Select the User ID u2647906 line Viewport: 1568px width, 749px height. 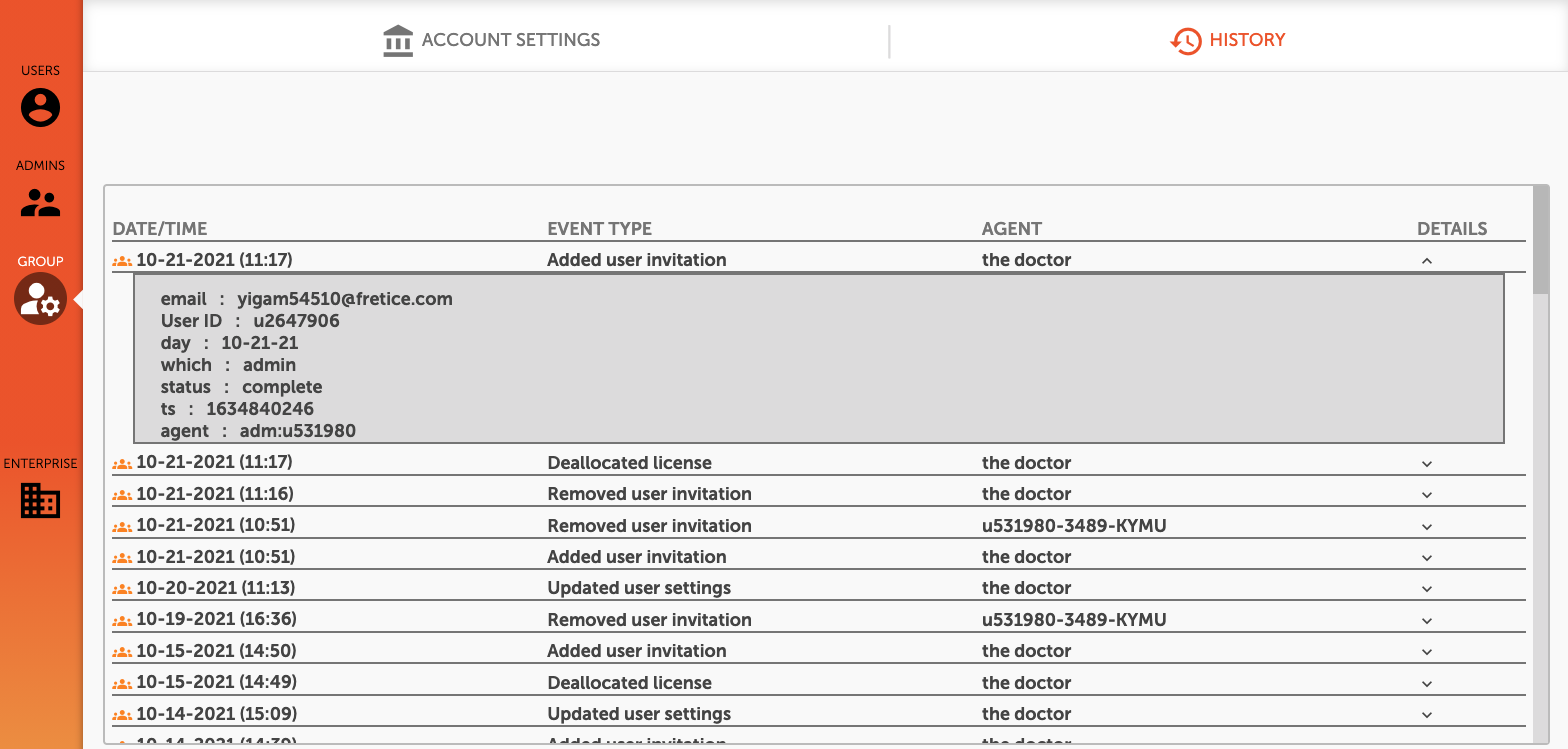click(x=250, y=321)
